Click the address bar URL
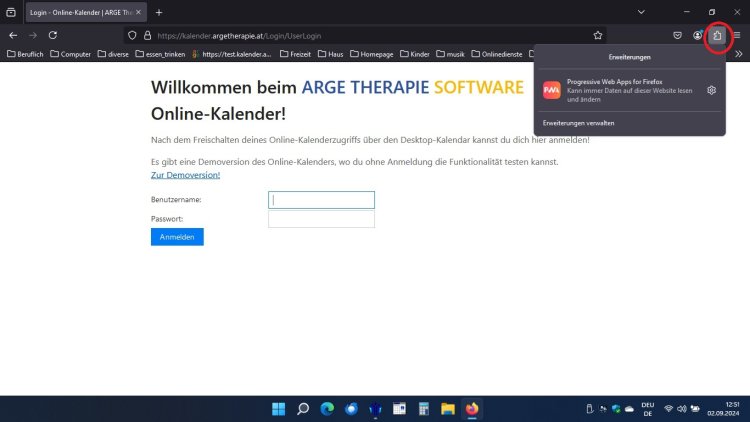Viewport: 750px width, 422px height. pos(239,36)
